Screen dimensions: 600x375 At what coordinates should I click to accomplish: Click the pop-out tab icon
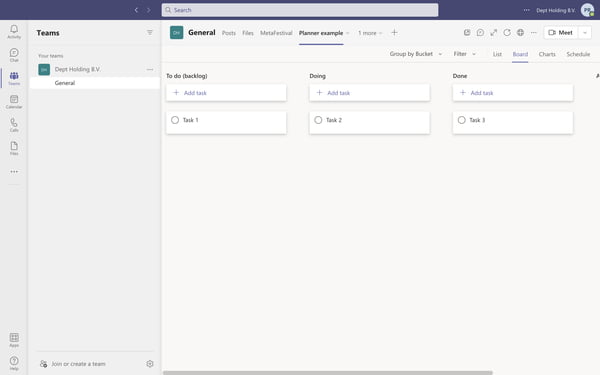click(467, 33)
